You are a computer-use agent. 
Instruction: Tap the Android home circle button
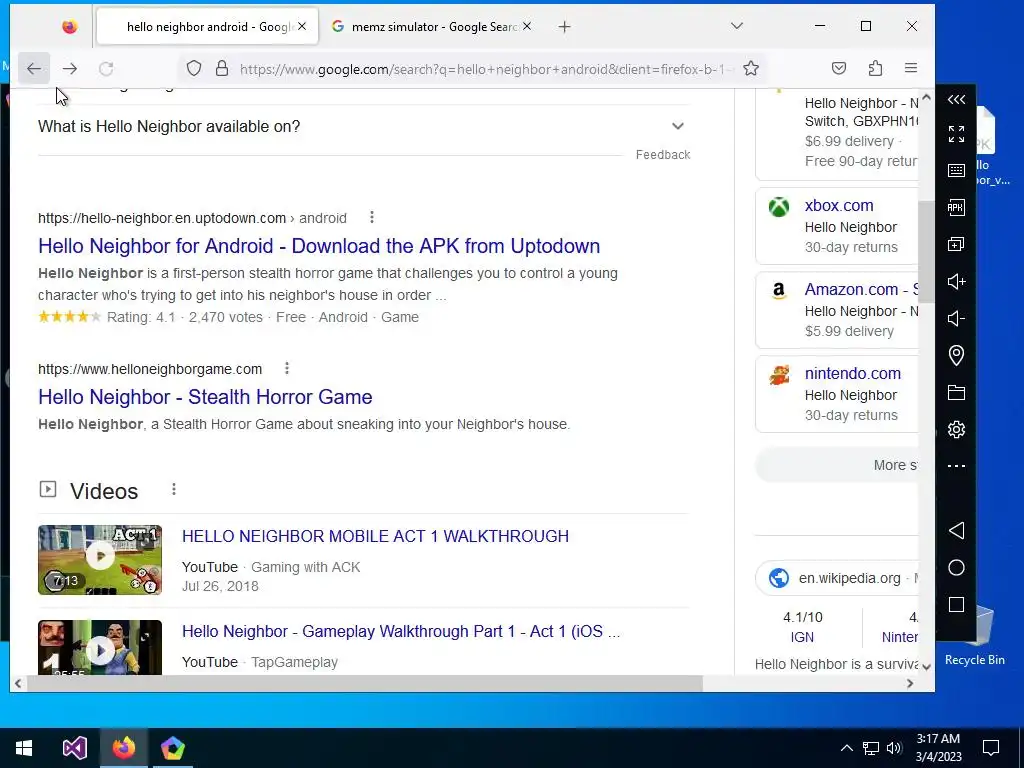(x=956, y=568)
